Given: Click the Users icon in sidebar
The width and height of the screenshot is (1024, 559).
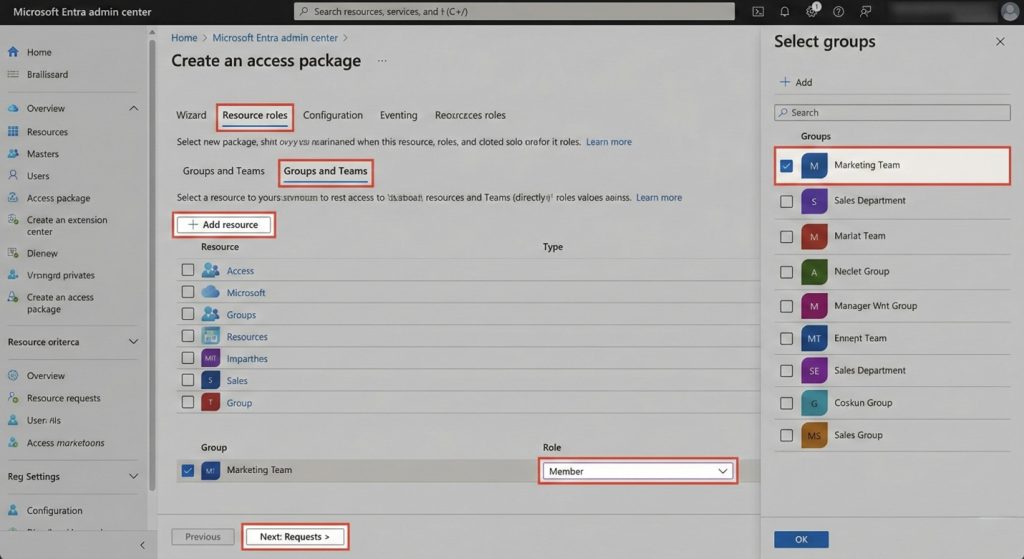Looking at the screenshot, I should click(13, 176).
